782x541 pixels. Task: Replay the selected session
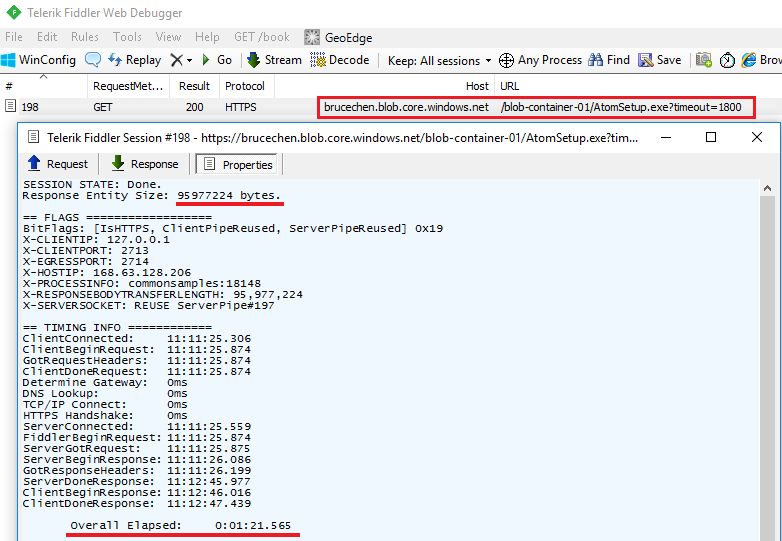135,60
